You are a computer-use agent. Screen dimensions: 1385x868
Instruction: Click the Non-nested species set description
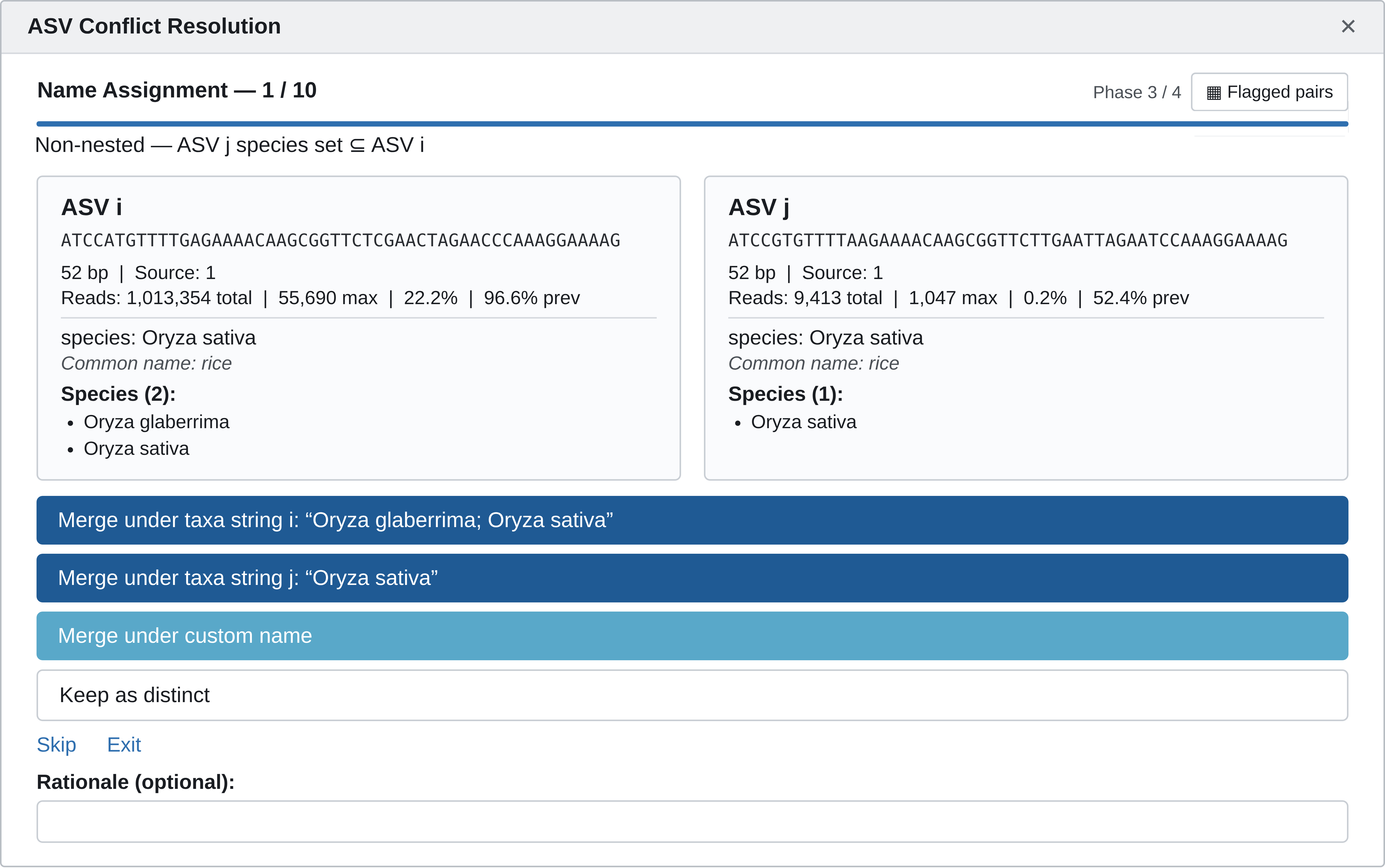230,145
